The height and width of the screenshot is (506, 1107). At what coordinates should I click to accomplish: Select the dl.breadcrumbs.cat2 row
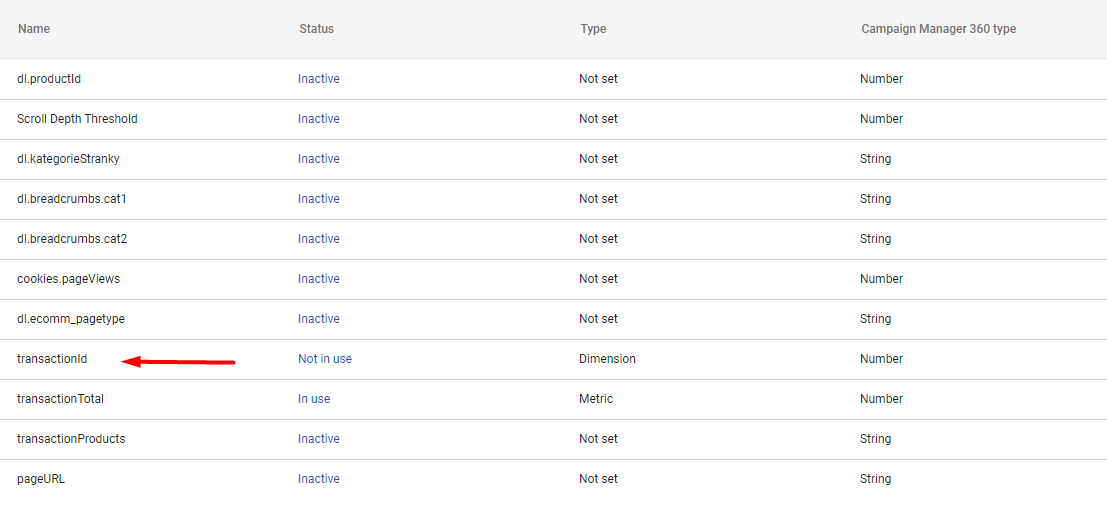coord(554,239)
